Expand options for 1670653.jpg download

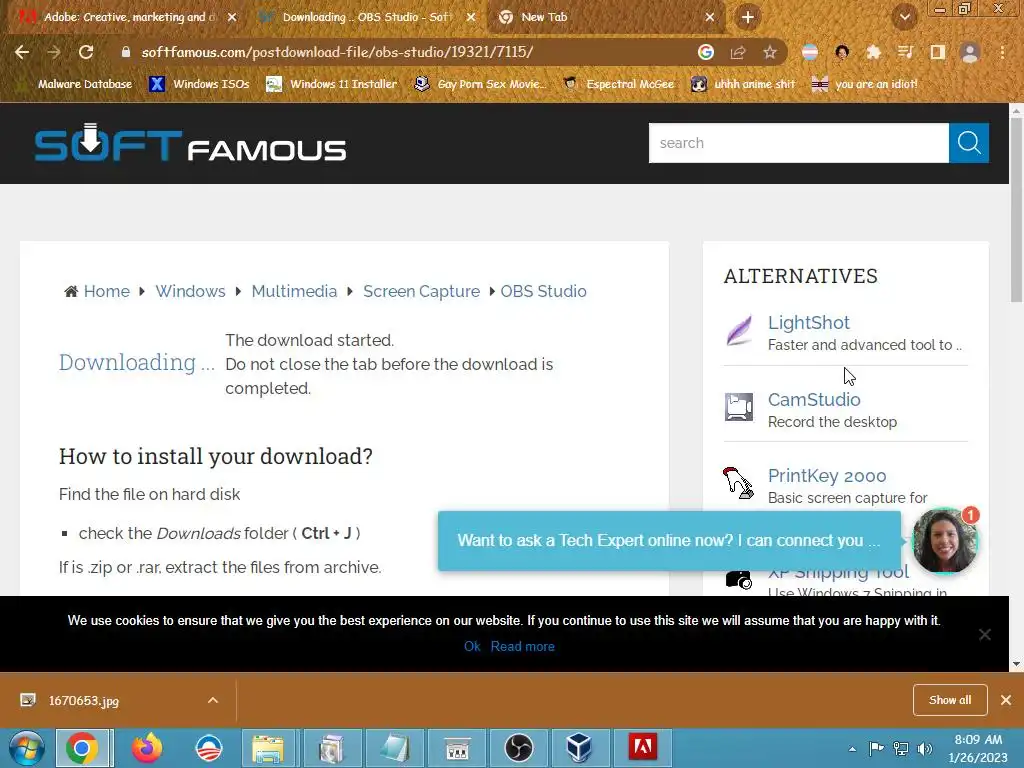pos(213,700)
